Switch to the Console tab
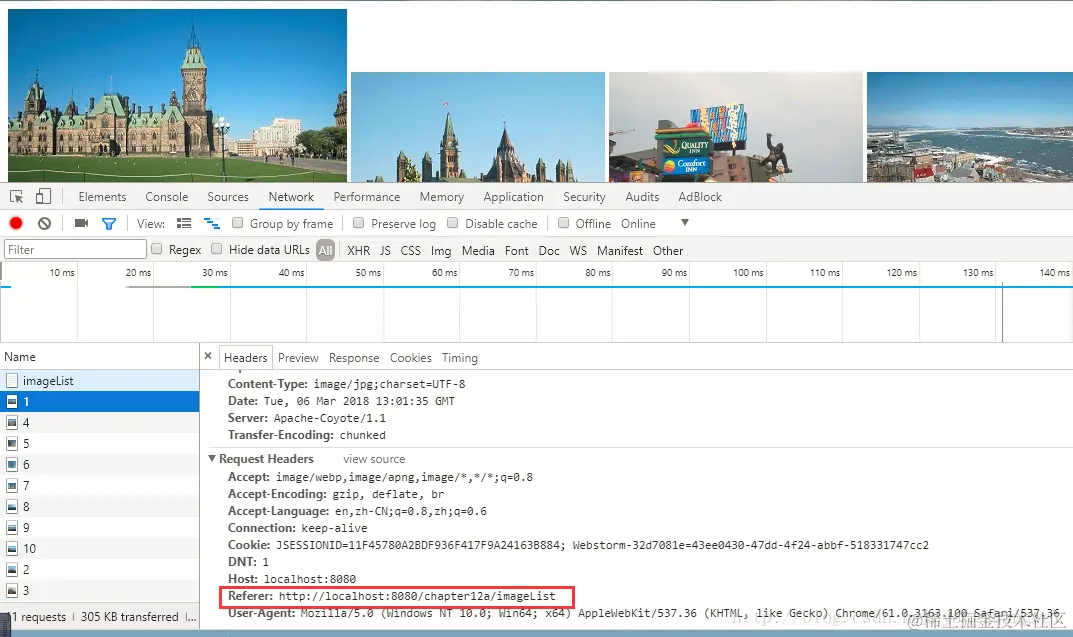1073x637 pixels. [166, 197]
